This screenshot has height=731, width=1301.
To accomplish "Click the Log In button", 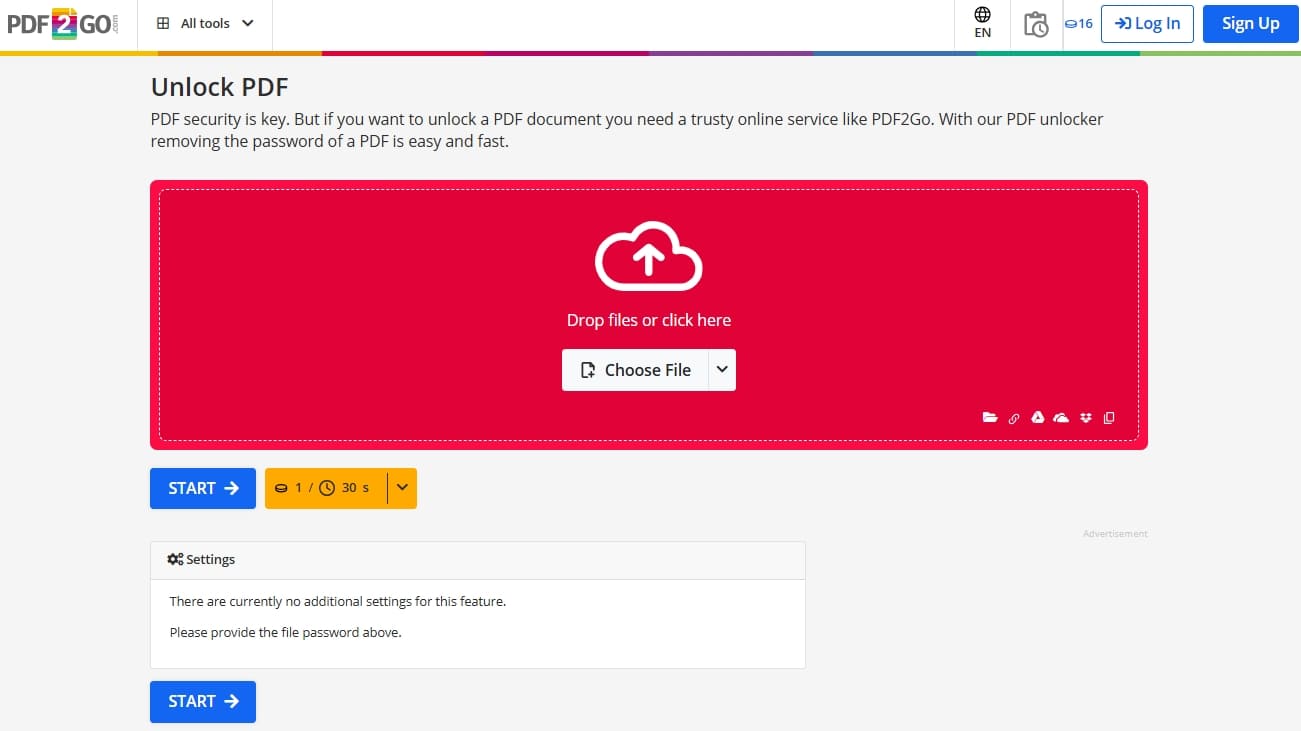I will [1147, 24].
